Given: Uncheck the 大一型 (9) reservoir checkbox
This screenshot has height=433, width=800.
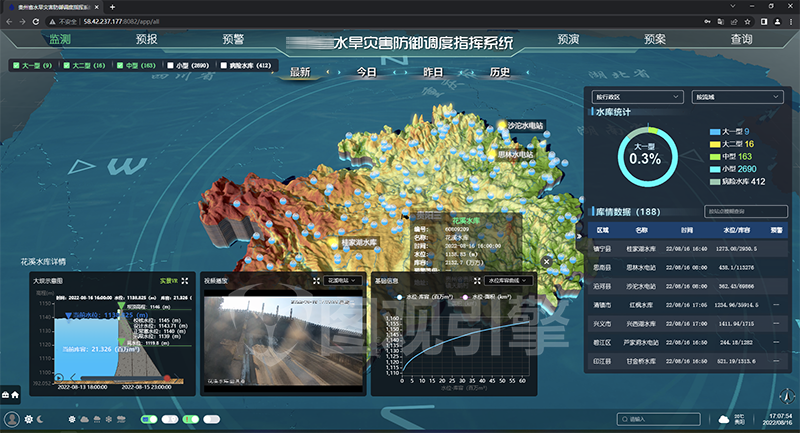Looking at the screenshot, I should (16, 65).
